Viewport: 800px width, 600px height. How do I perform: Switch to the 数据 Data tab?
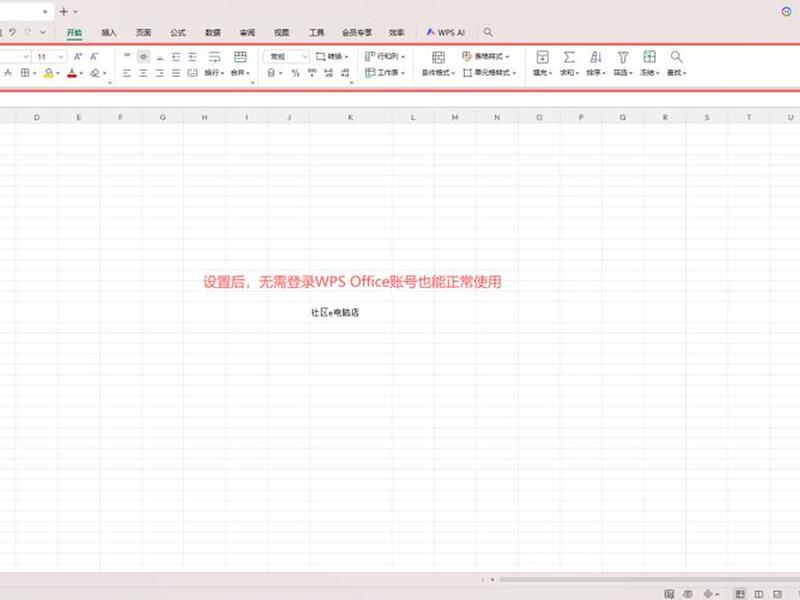(213, 32)
